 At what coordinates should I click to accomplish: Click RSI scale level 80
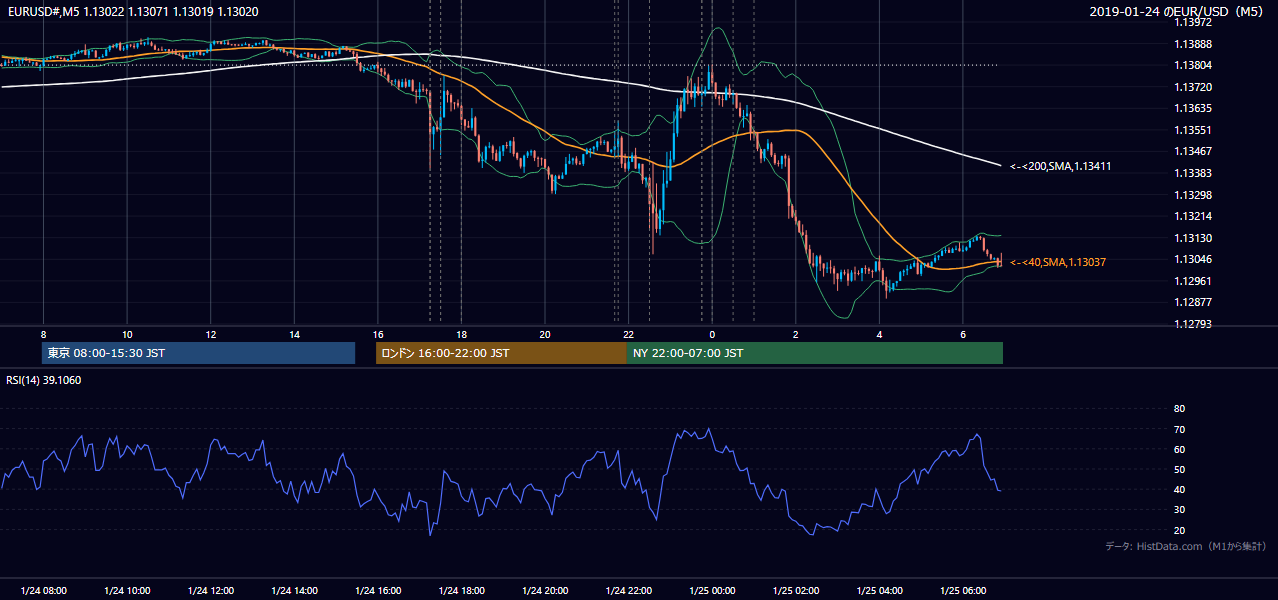pos(1179,409)
